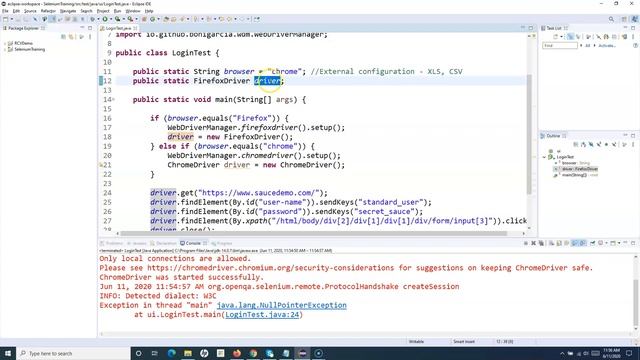
Task: Click the All filter link in Task List
Action: (588, 46)
